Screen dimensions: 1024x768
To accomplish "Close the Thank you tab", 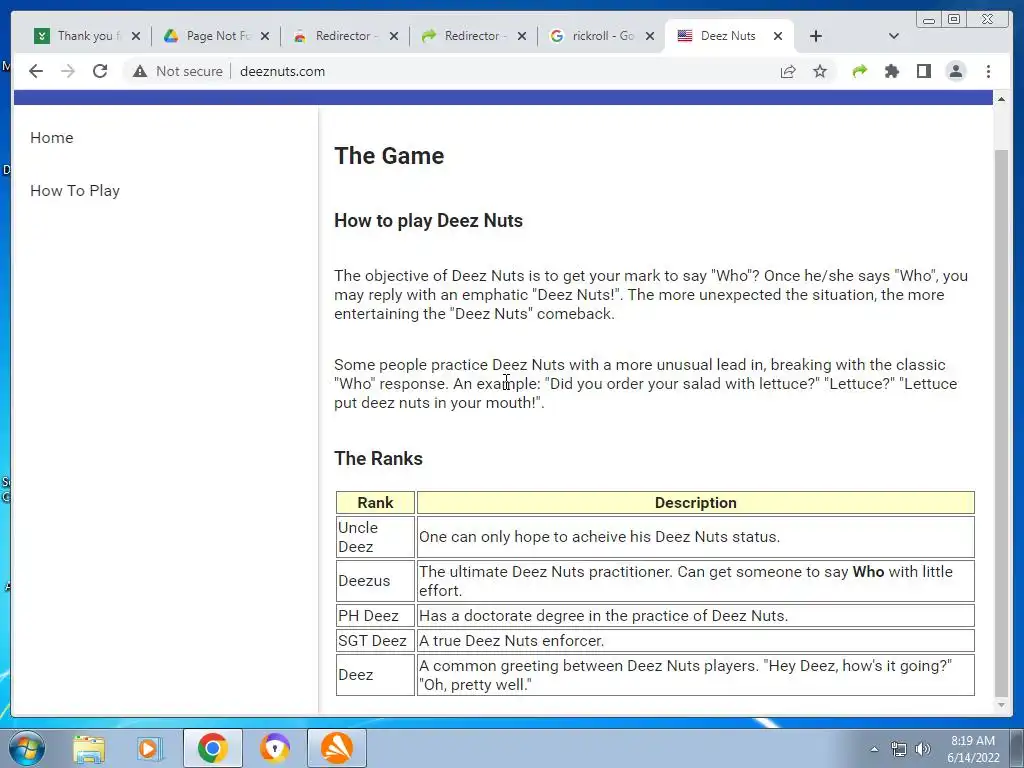I will coord(136,36).
